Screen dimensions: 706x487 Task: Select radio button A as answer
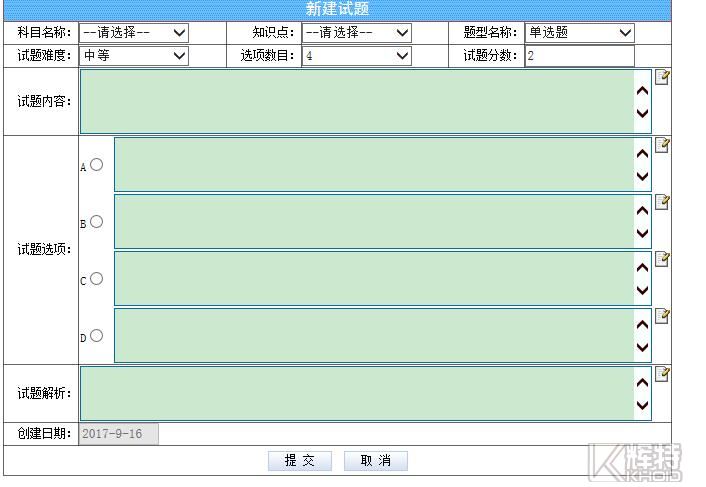[x=96, y=165]
